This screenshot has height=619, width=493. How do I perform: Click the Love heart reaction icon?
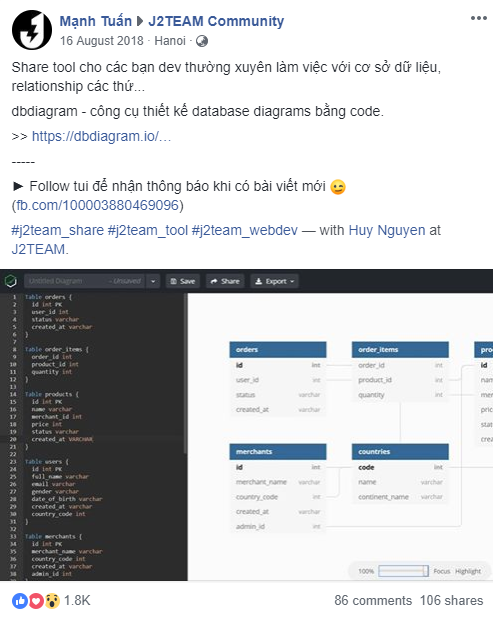coord(36,601)
